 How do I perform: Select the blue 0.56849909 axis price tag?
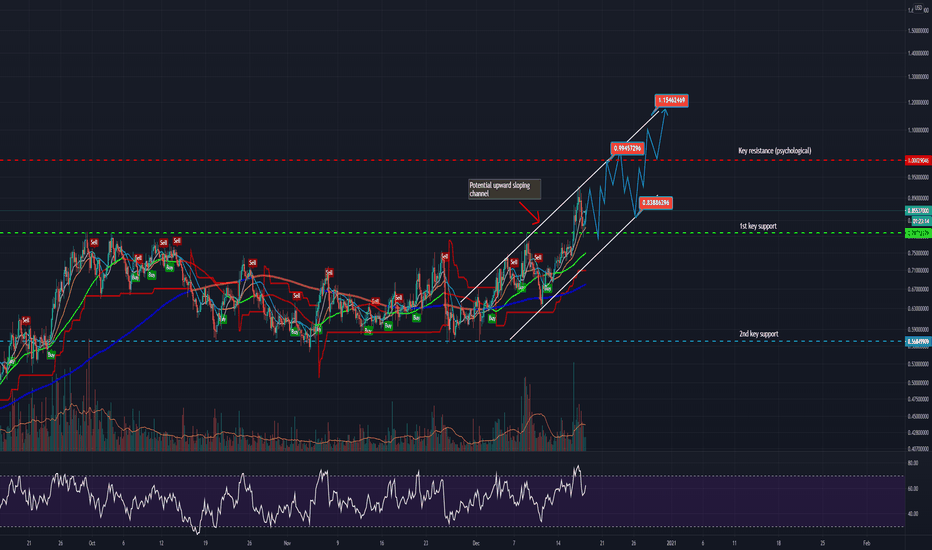pyautogui.click(x=918, y=341)
